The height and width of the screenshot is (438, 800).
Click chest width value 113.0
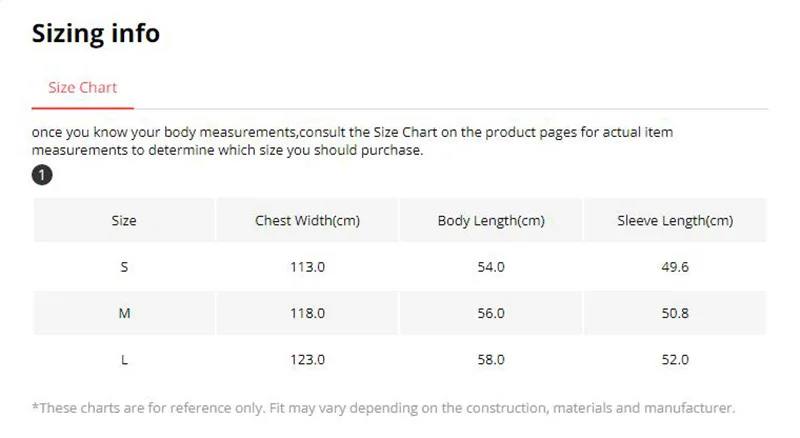click(x=308, y=267)
